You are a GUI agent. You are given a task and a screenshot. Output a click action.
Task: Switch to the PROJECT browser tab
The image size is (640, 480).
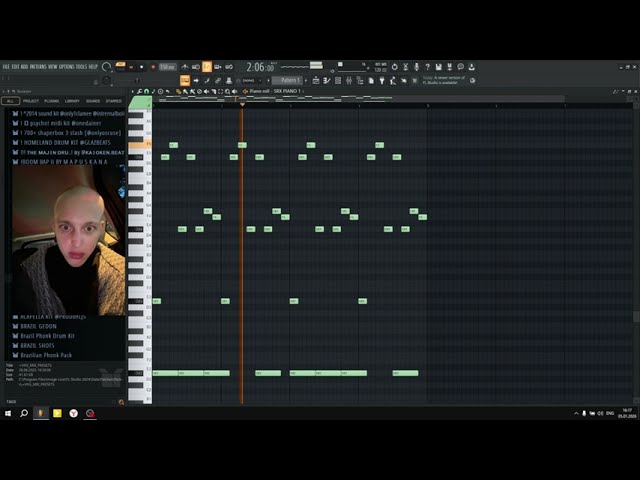[31, 101]
